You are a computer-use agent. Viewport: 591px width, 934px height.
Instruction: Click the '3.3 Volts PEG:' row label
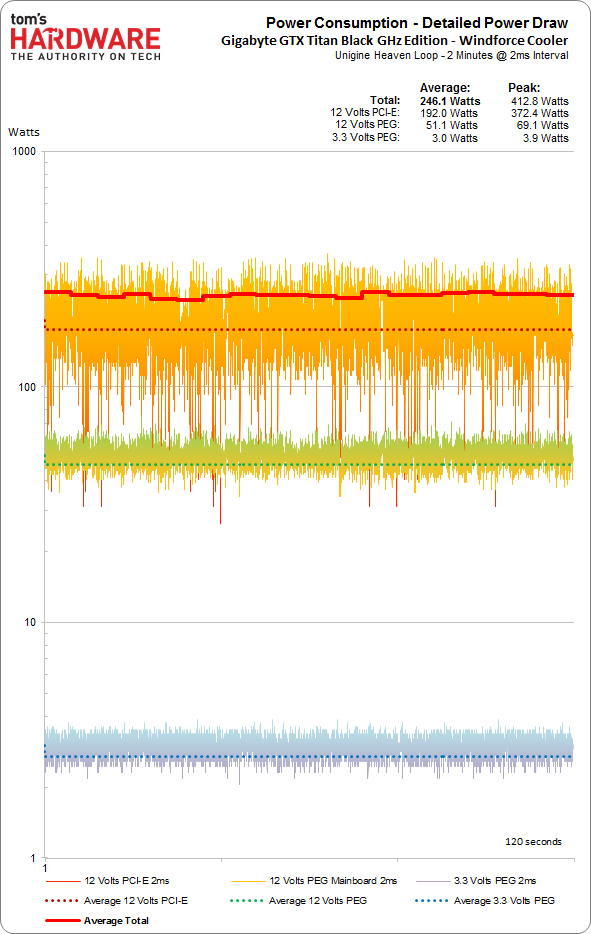tap(366, 137)
